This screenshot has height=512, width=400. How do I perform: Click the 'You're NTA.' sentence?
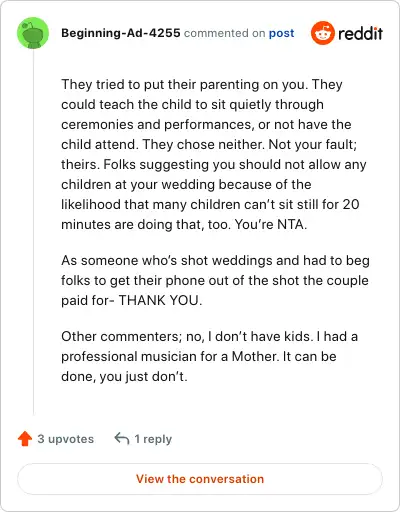271,224
